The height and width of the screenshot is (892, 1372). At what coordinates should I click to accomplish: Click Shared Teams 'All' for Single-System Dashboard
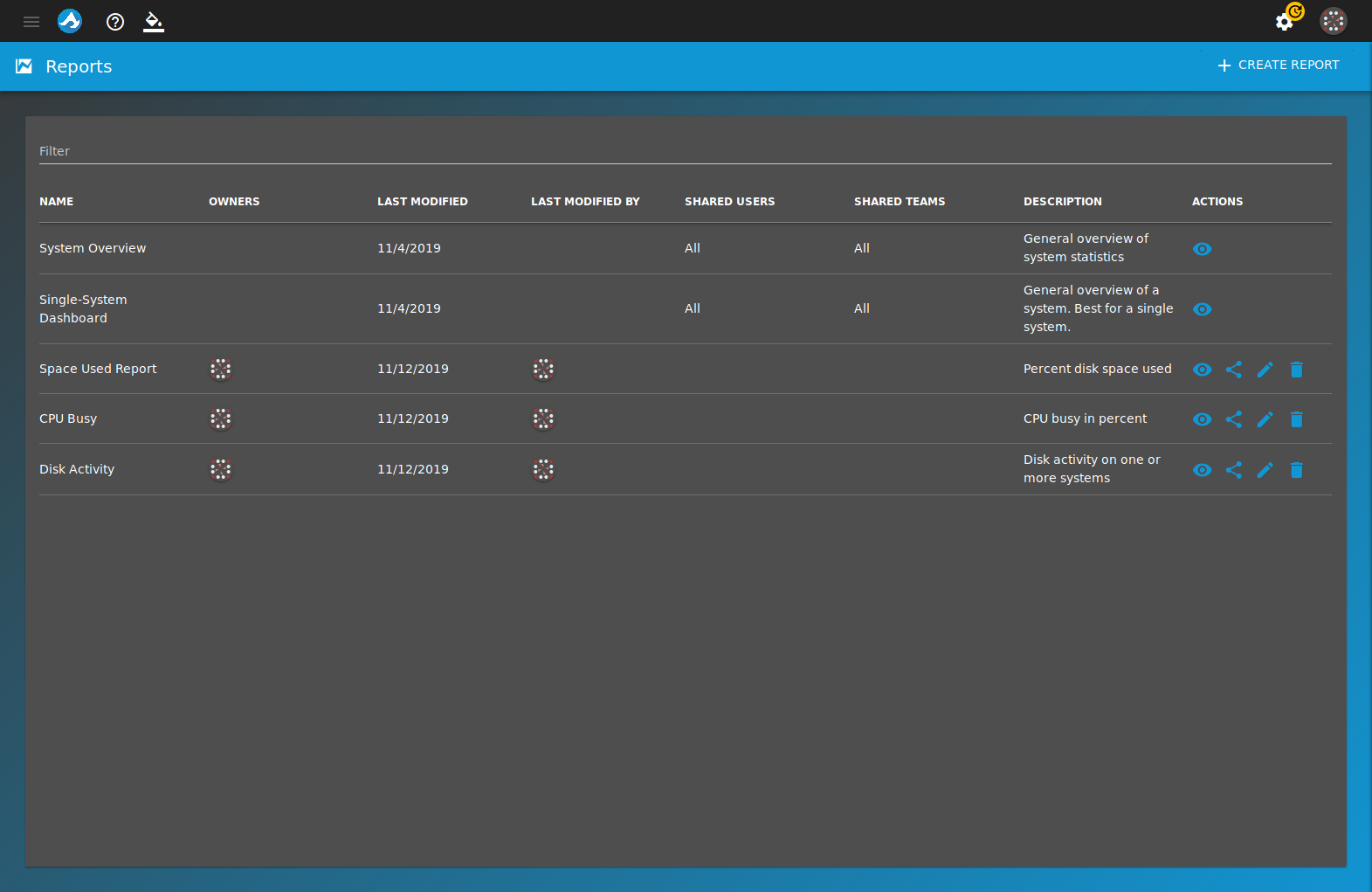click(862, 308)
